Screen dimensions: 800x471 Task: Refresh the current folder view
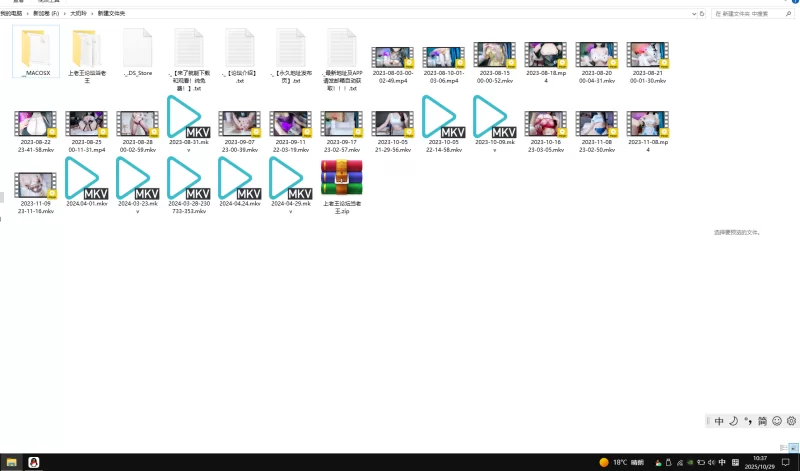pos(702,14)
